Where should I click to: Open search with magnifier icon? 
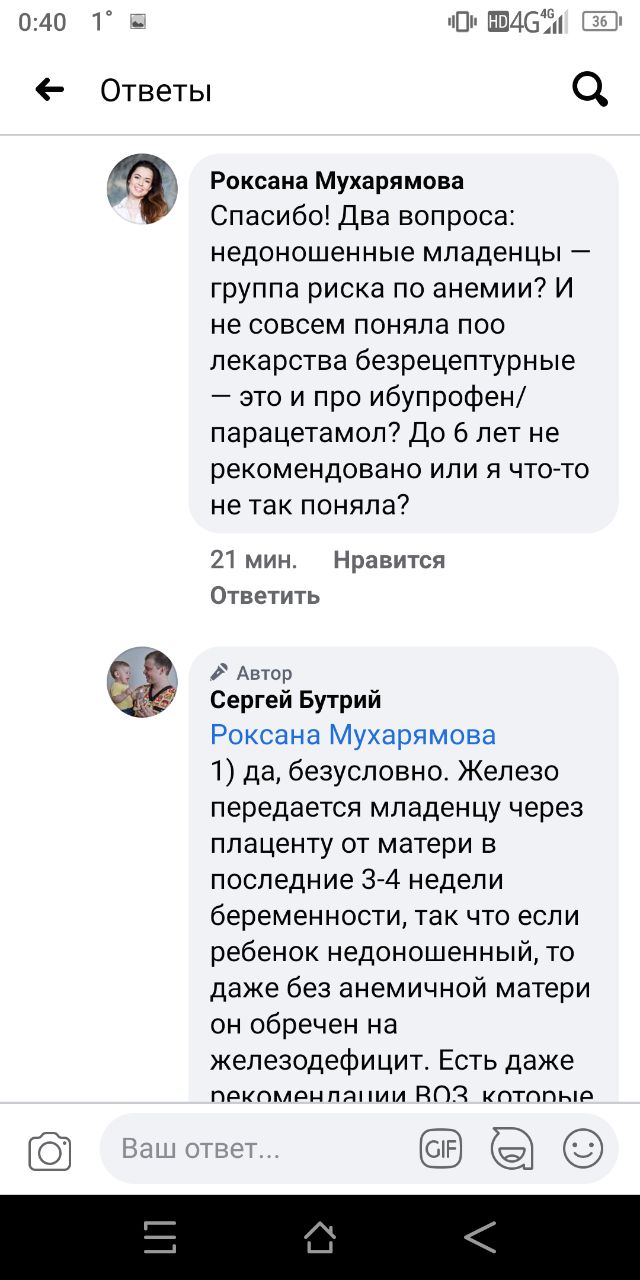point(590,91)
